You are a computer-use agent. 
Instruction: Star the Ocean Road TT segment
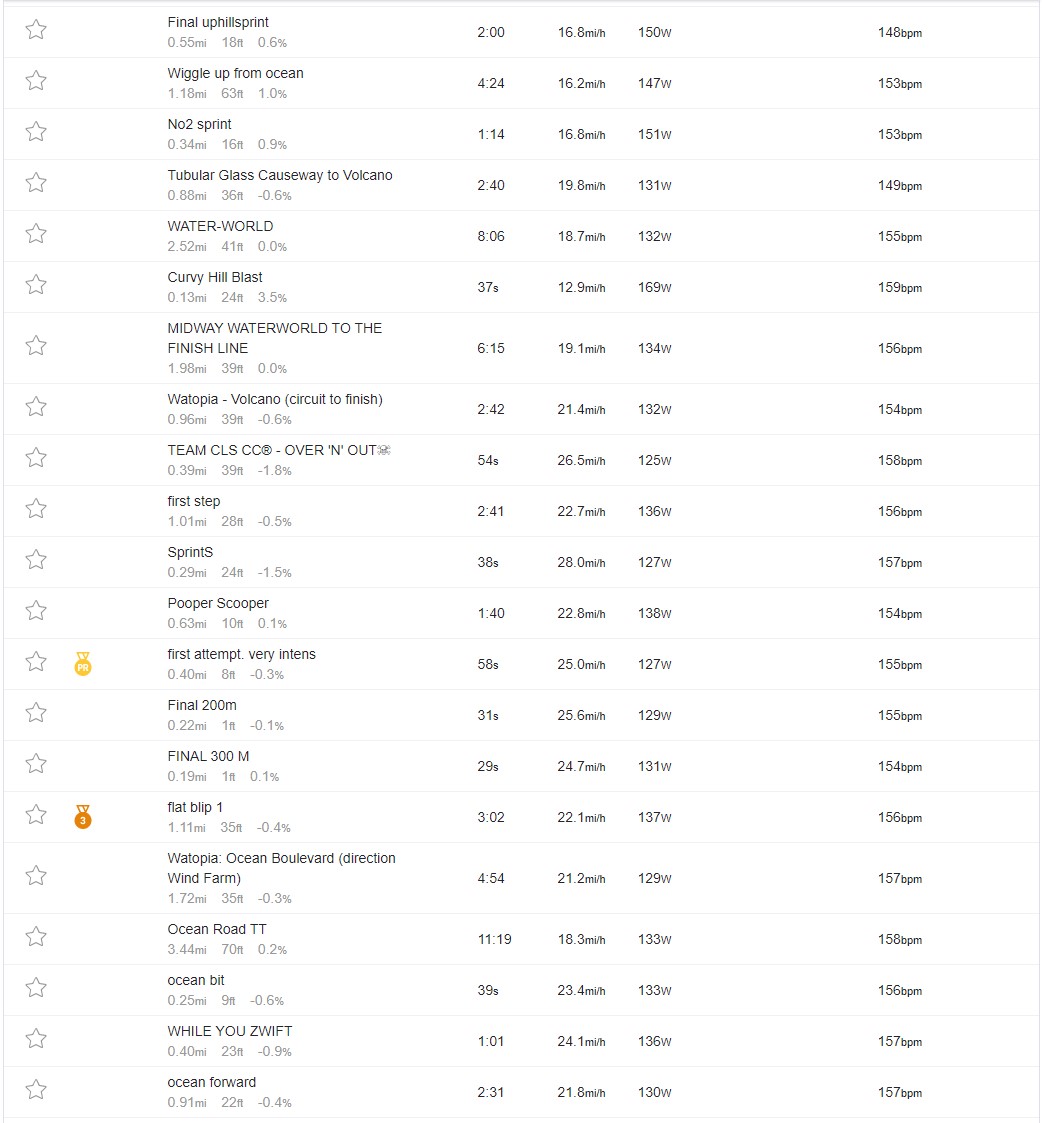(36, 937)
